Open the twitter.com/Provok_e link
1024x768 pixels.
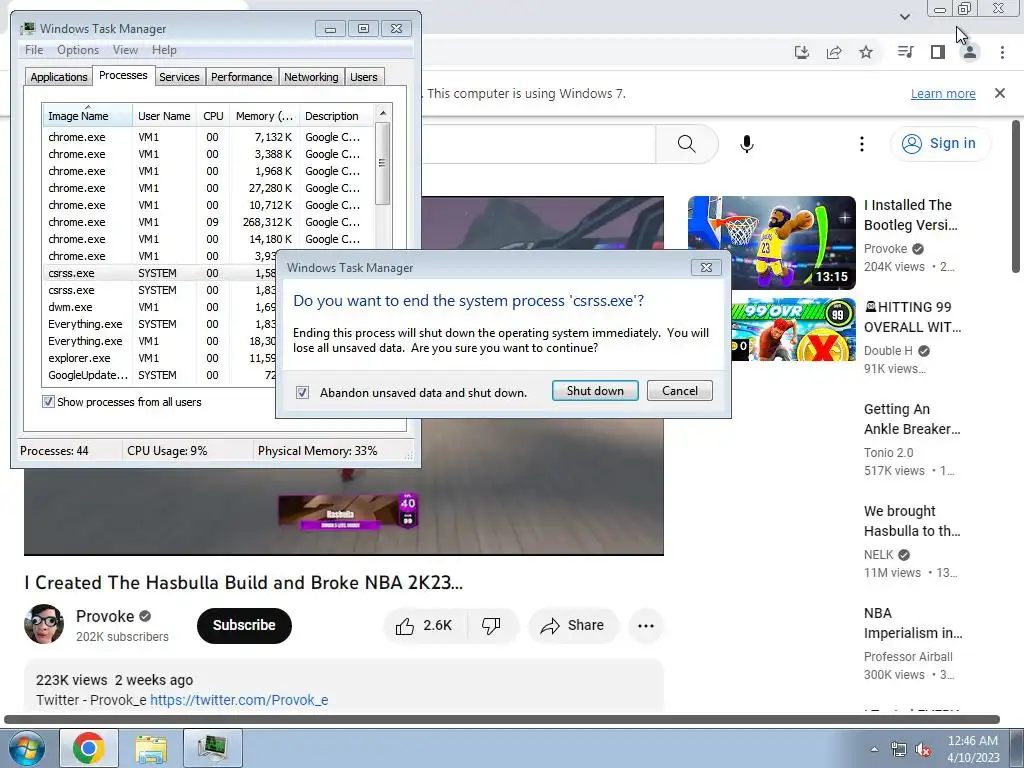(x=239, y=700)
